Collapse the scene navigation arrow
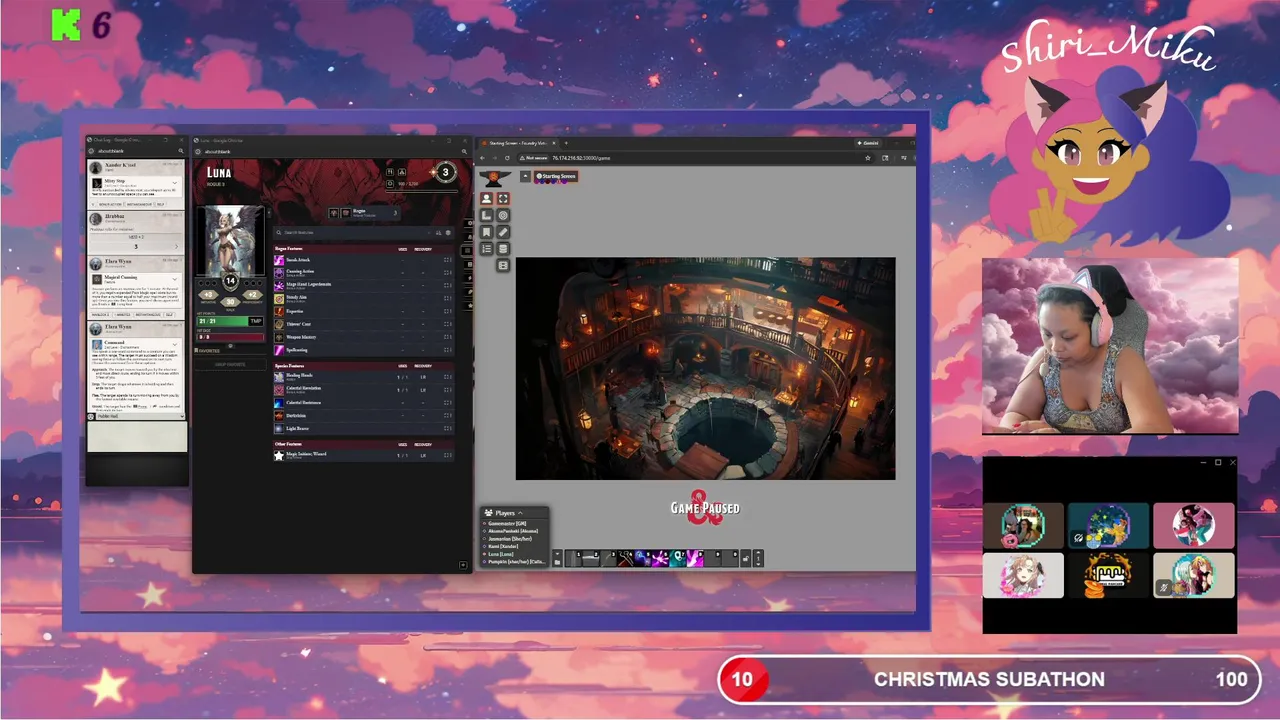Screen dimensions: 1280x720 coord(525,176)
